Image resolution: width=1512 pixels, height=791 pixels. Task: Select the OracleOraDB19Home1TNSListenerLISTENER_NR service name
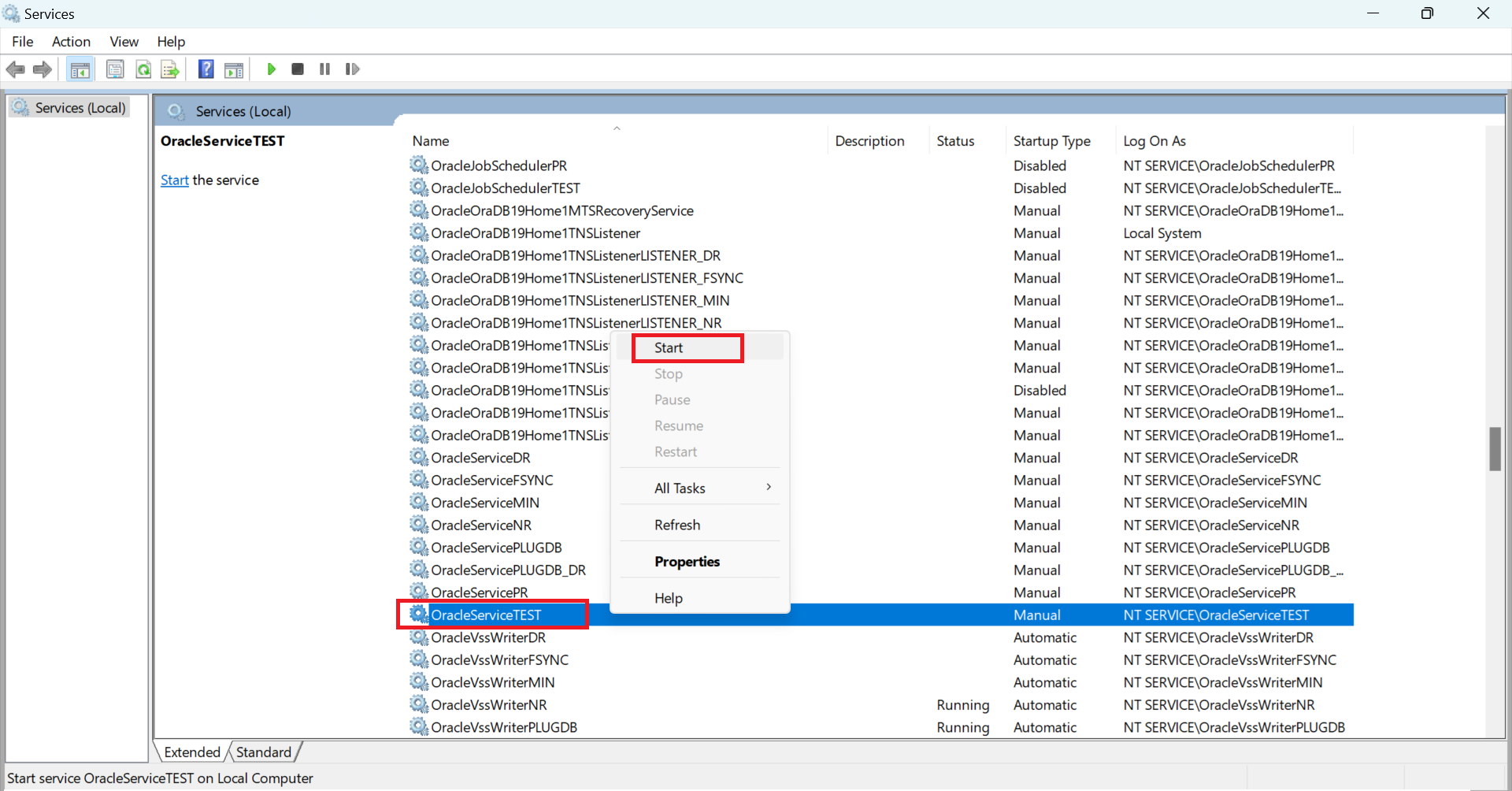click(576, 323)
